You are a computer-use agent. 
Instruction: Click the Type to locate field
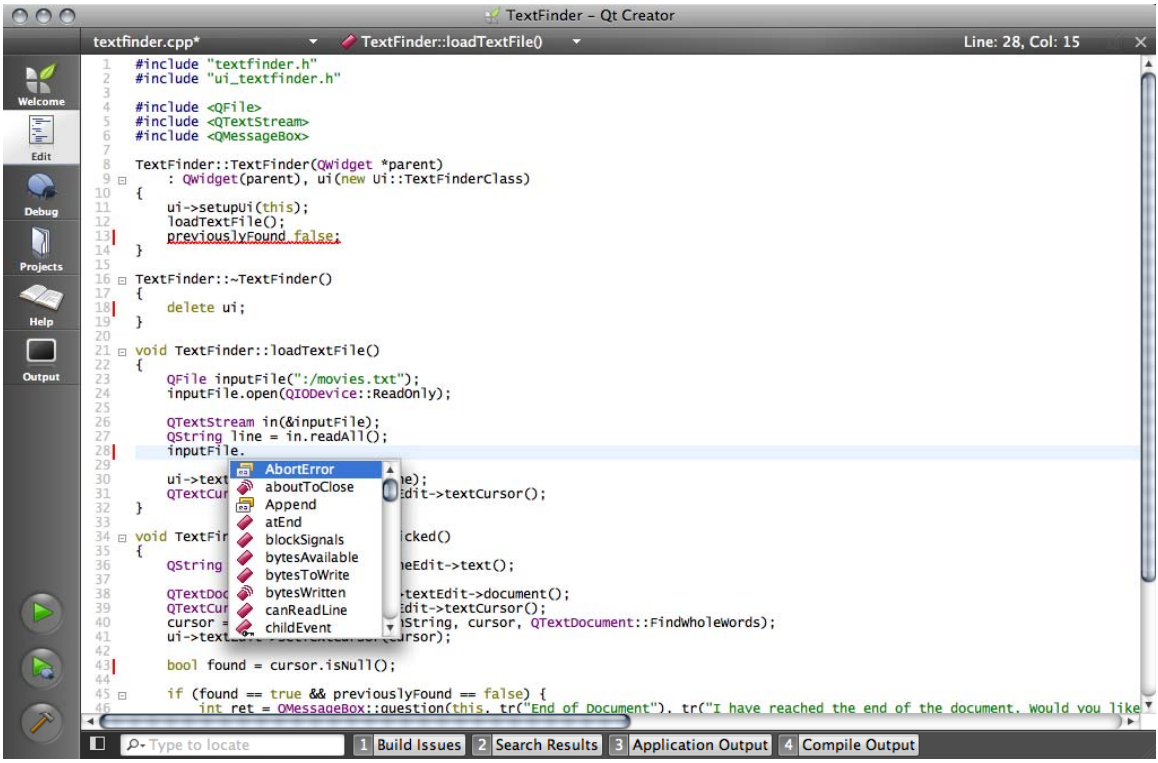coord(233,745)
